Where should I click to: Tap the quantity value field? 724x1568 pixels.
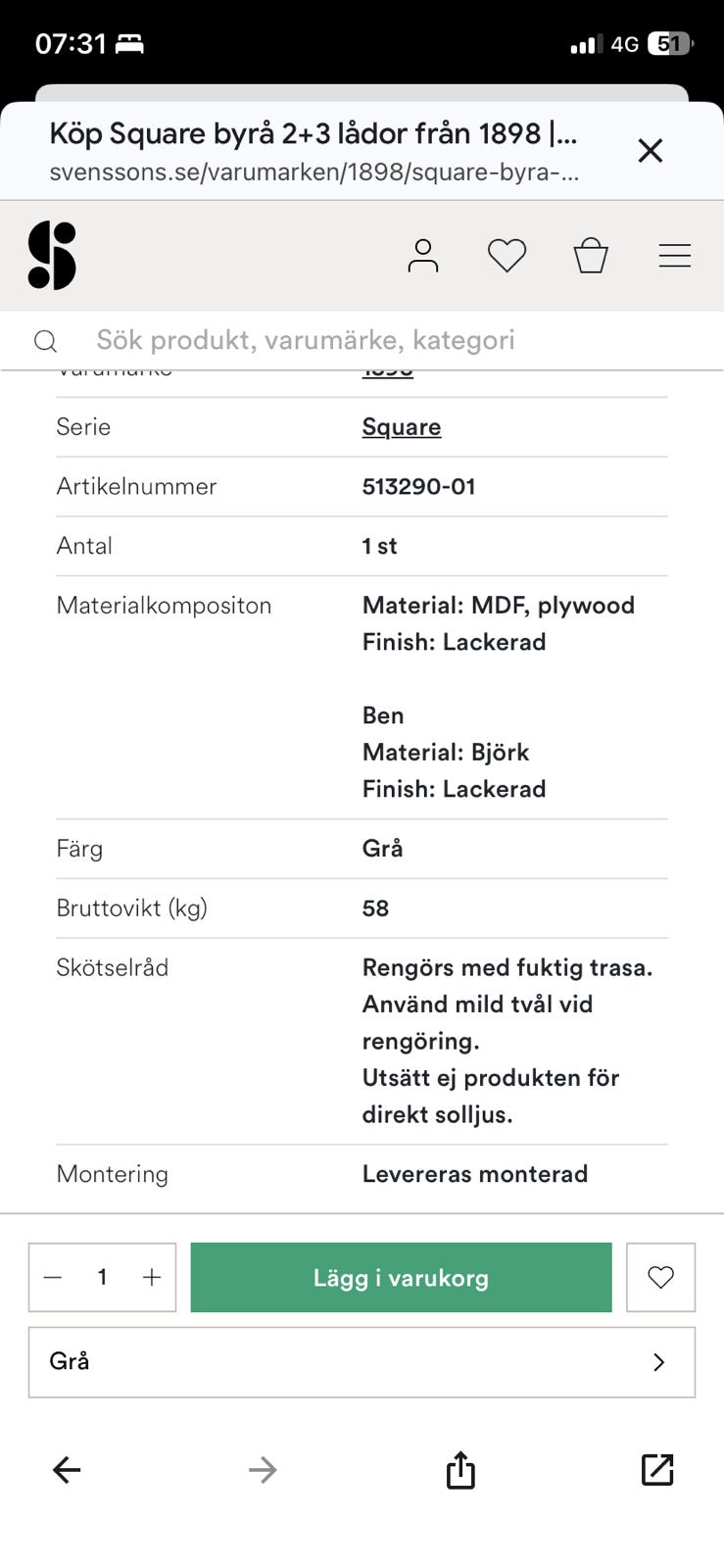(x=102, y=1277)
